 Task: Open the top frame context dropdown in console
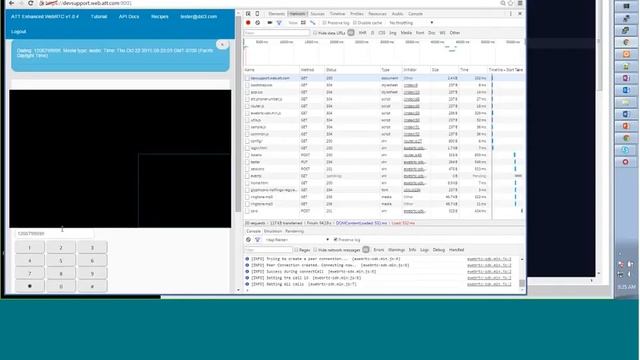297,240
